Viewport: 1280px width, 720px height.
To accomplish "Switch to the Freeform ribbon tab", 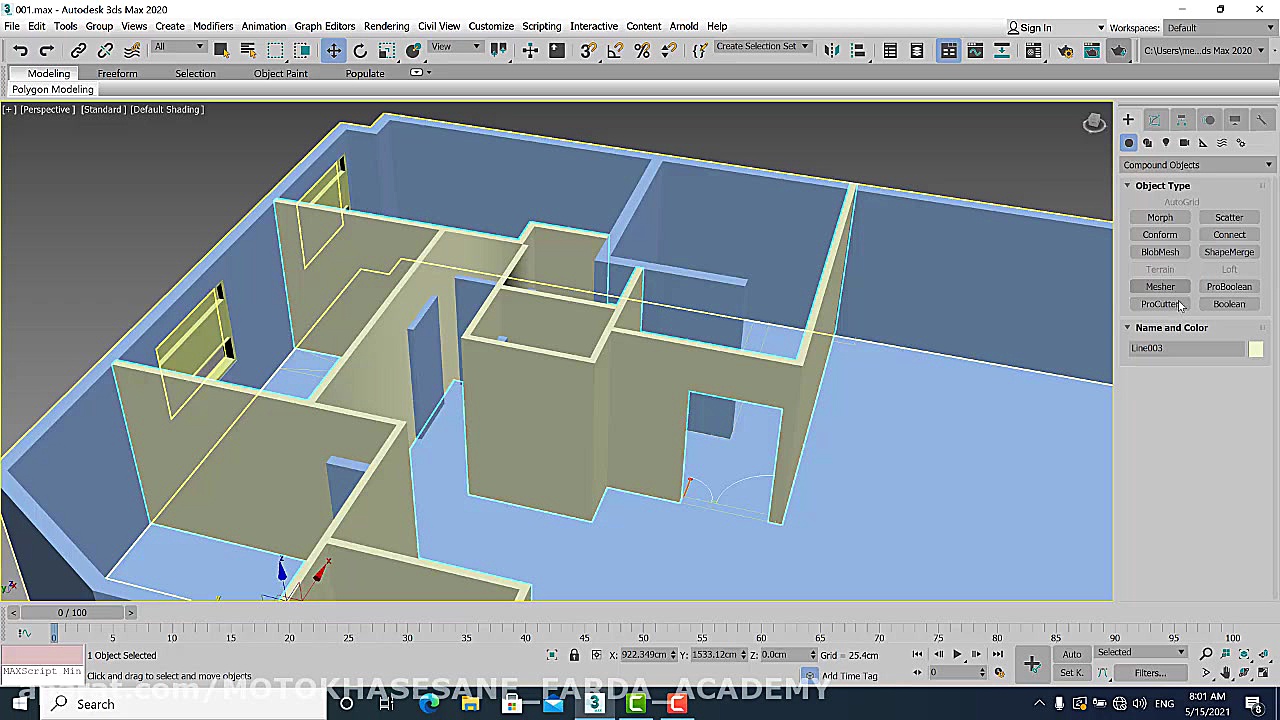I will point(117,73).
